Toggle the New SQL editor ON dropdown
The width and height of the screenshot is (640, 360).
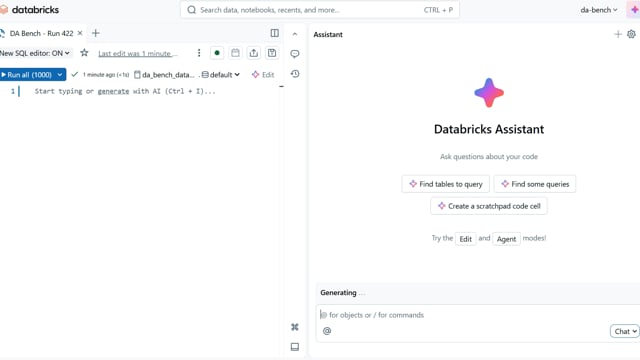[x=35, y=53]
